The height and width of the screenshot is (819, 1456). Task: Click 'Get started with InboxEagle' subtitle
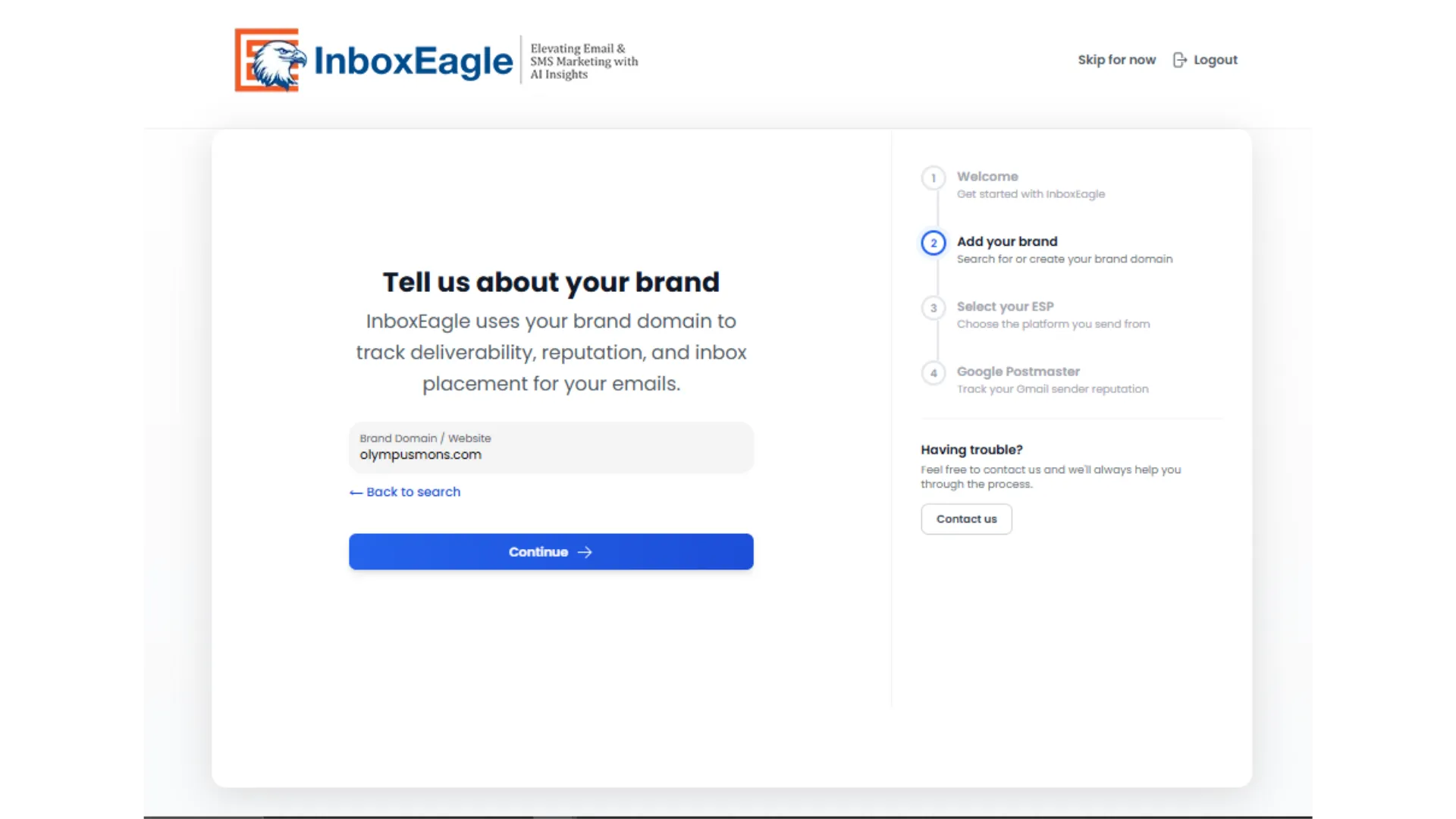(1031, 194)
